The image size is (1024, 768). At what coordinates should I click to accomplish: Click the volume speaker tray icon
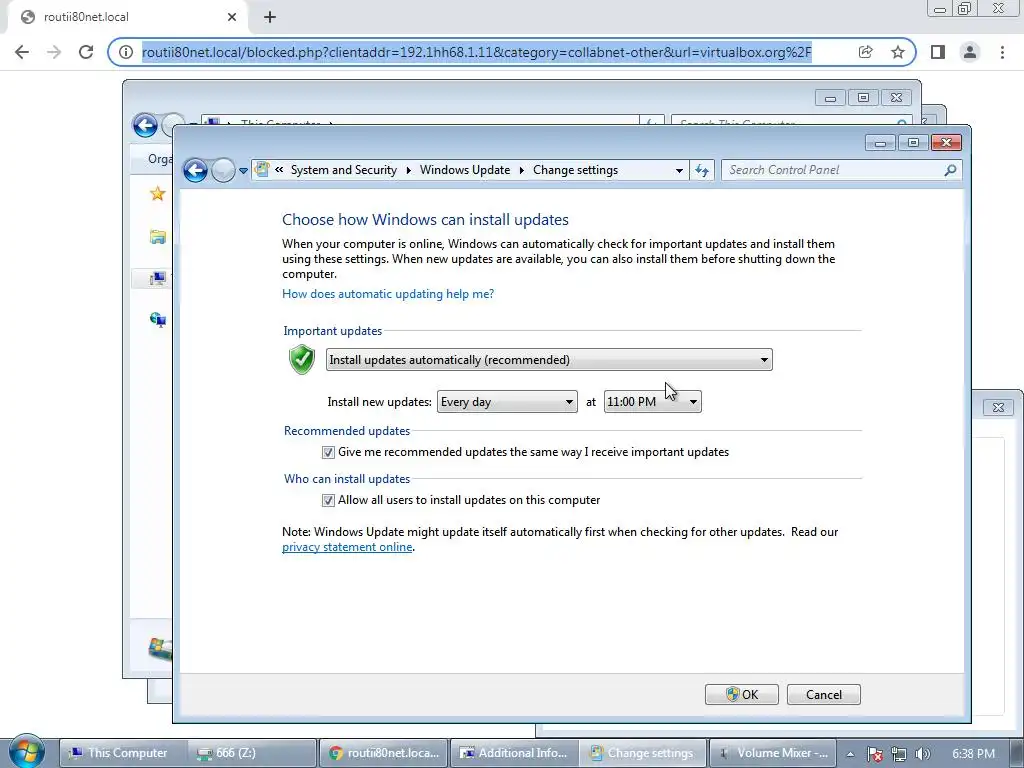point(923,754)
